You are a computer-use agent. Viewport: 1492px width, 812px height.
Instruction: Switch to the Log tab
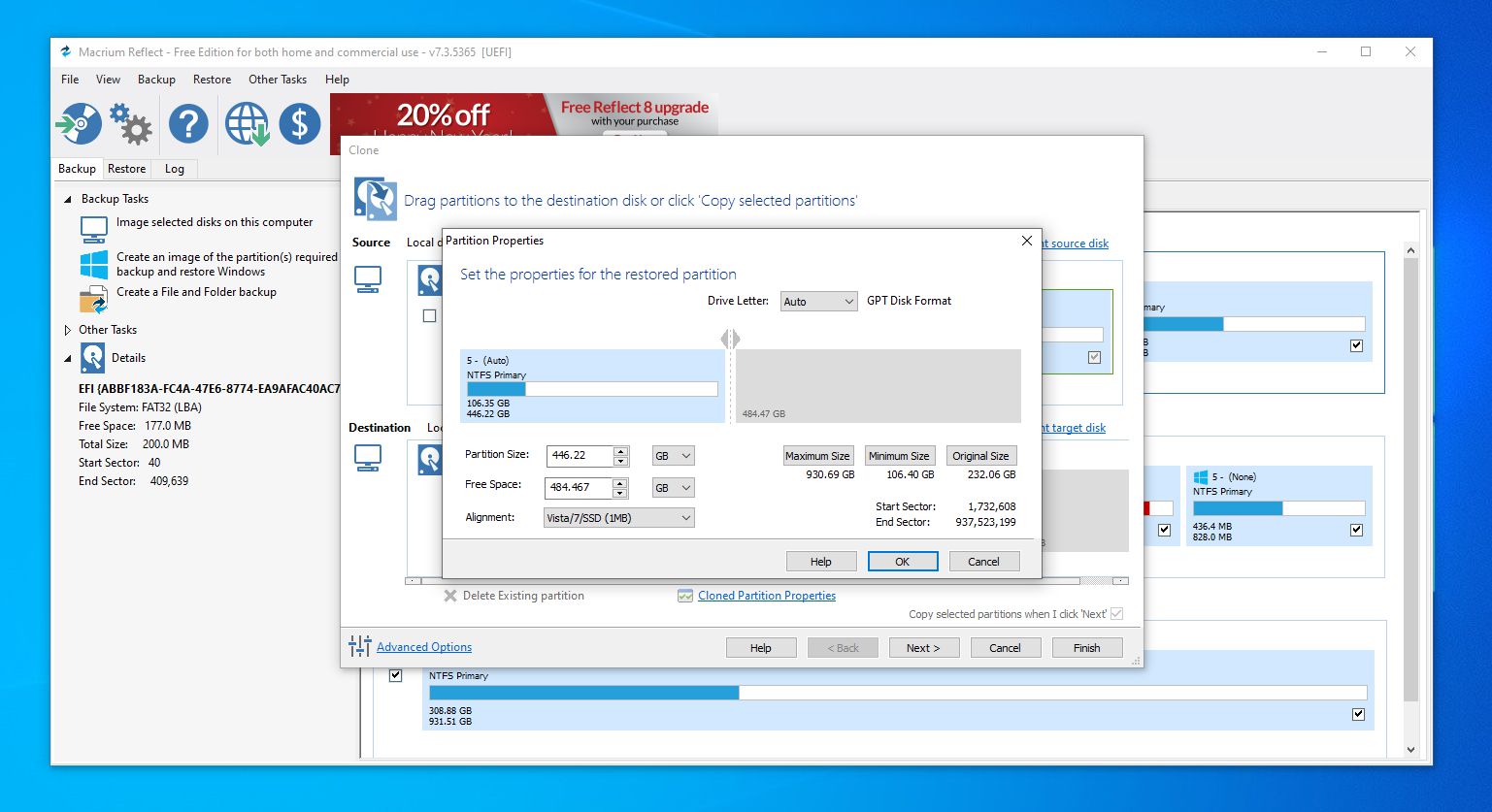175,169
